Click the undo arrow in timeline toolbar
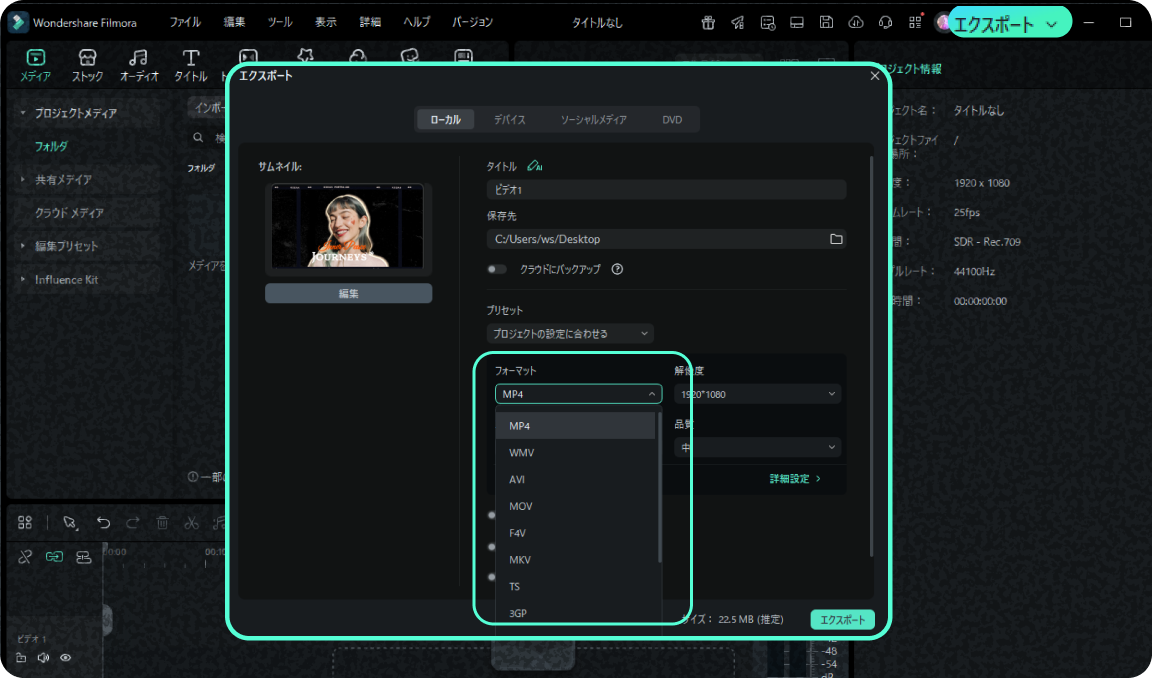Image resolution: width=1152 pixels, height=678 pixels. tap(103, 522)
